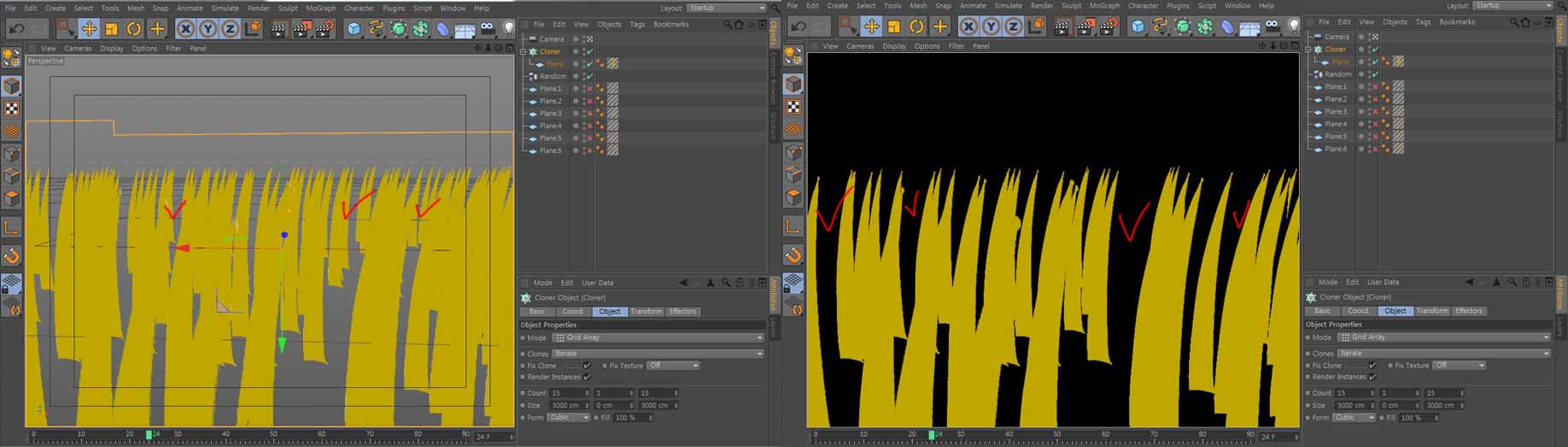Toggle Render Instances checkbox in left window
Image resolution: width=1568 pixels, height=447 pixels.
(x=587, y=377)
